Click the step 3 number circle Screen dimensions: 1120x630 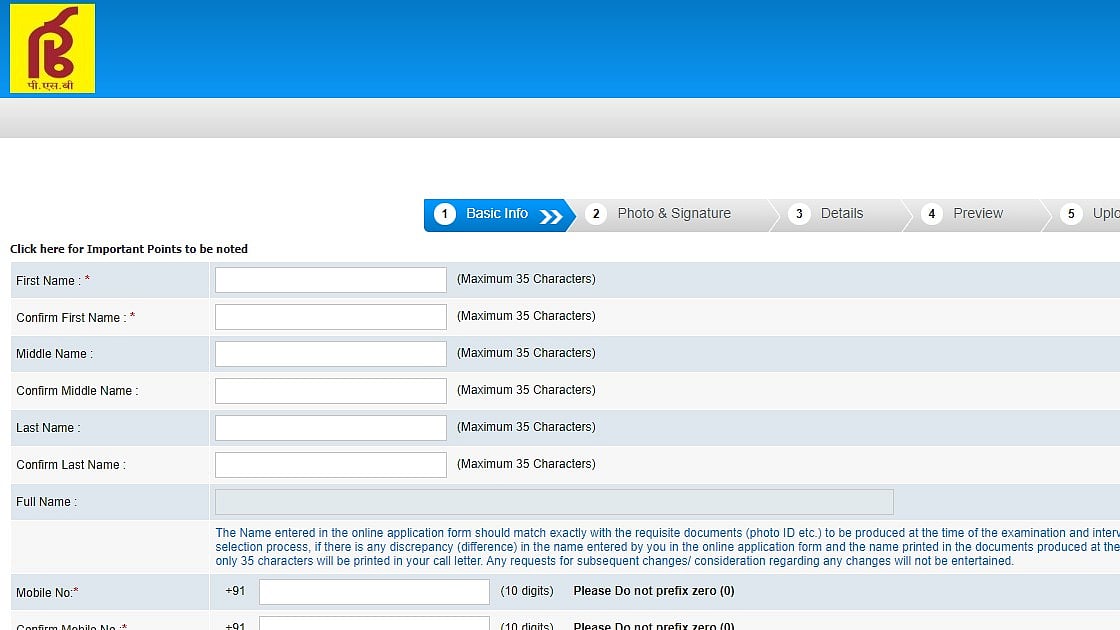(x=799, y=214)
